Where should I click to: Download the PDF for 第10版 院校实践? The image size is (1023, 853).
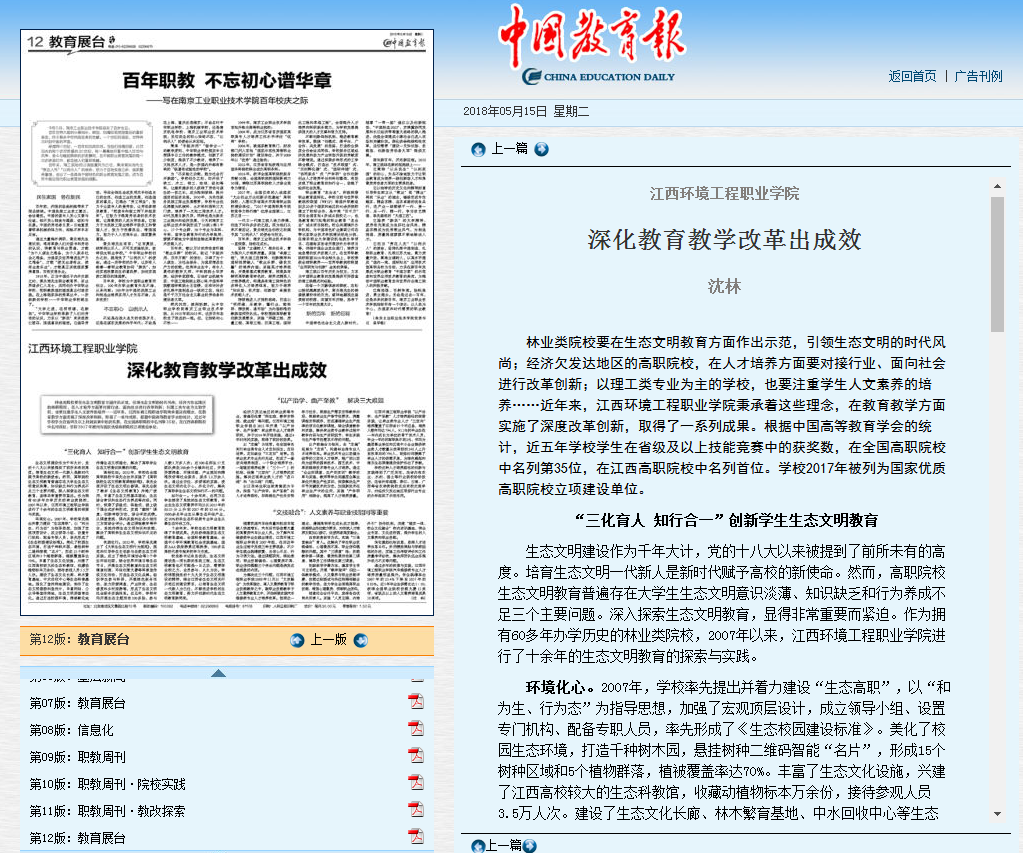pyautogui.click(x=416, y=782)
